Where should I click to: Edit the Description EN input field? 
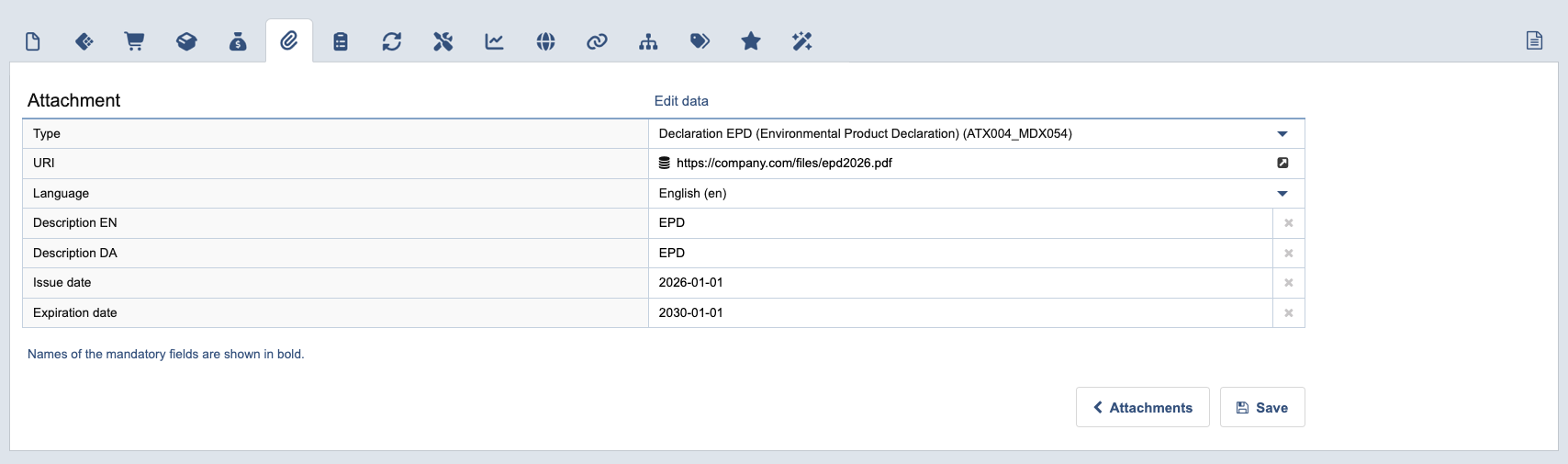click(960, 223)
